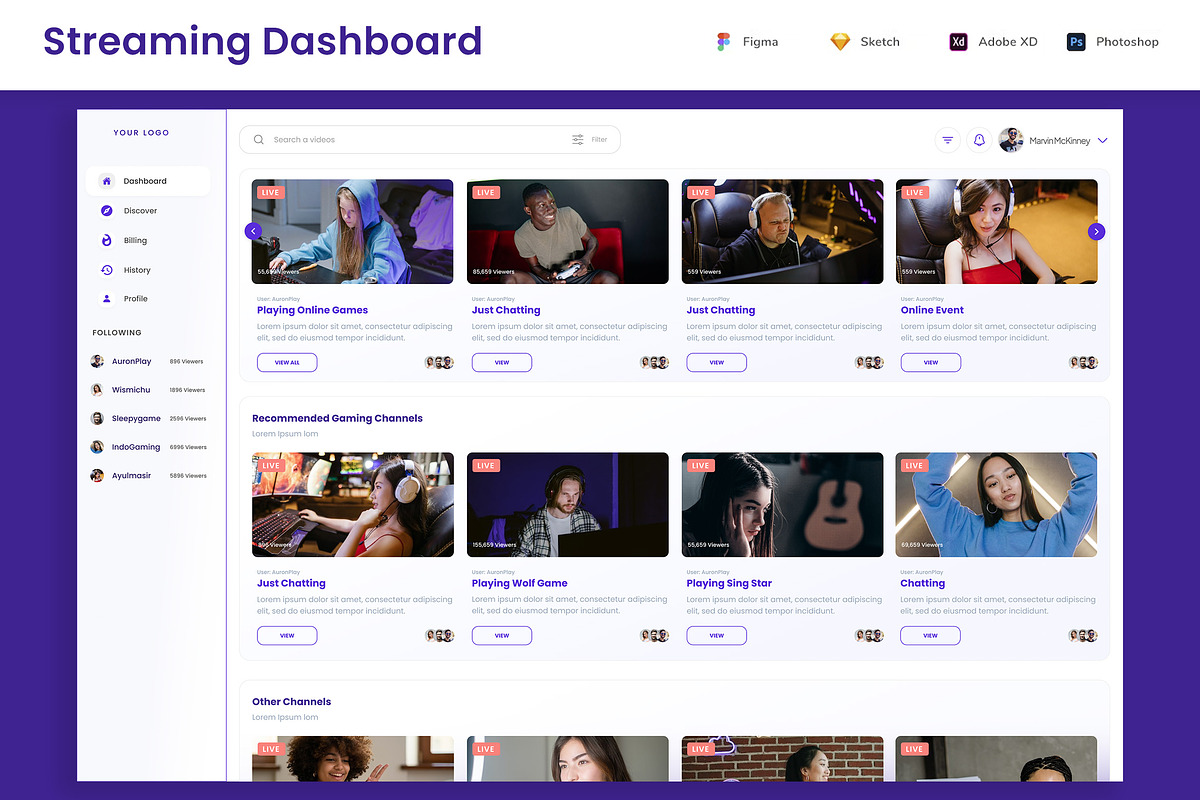Image resolution: width=1200 pixels, height=800 pixels.
Task: Click Playing Sing Star title
Action: 729,583
